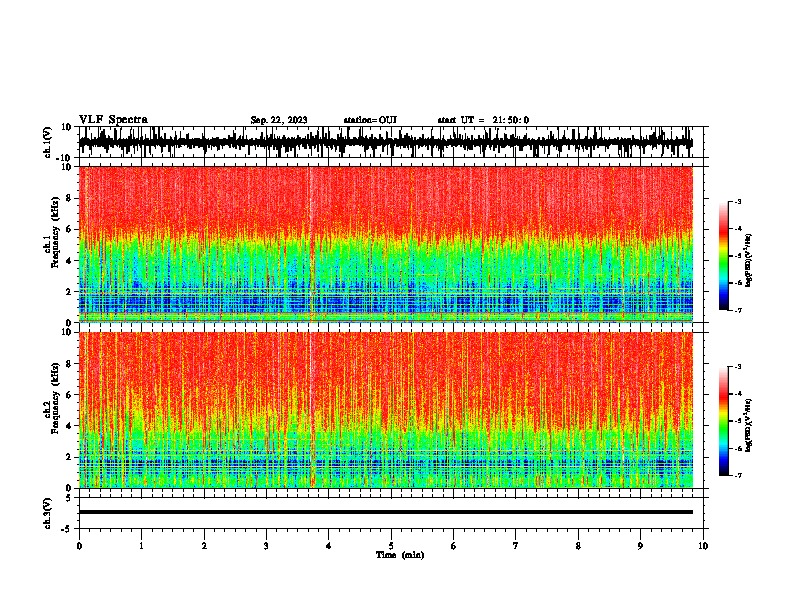Image resolution: width=792 pixels, height=612 pixels.
Task: Click time axis tick label '0'
Action: pyautogui.click(x=79, y=546)
